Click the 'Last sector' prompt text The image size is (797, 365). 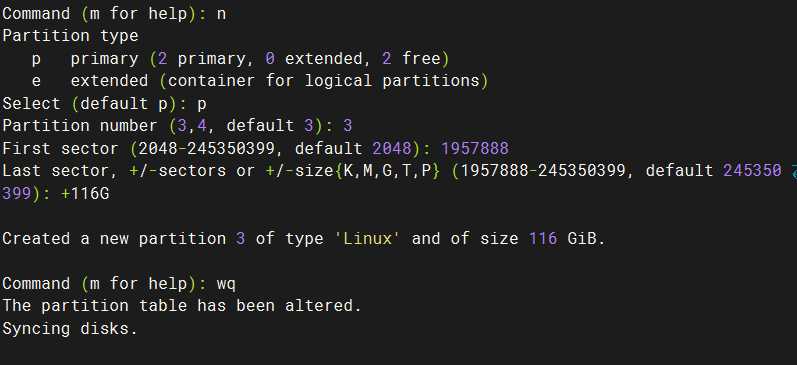55,171
